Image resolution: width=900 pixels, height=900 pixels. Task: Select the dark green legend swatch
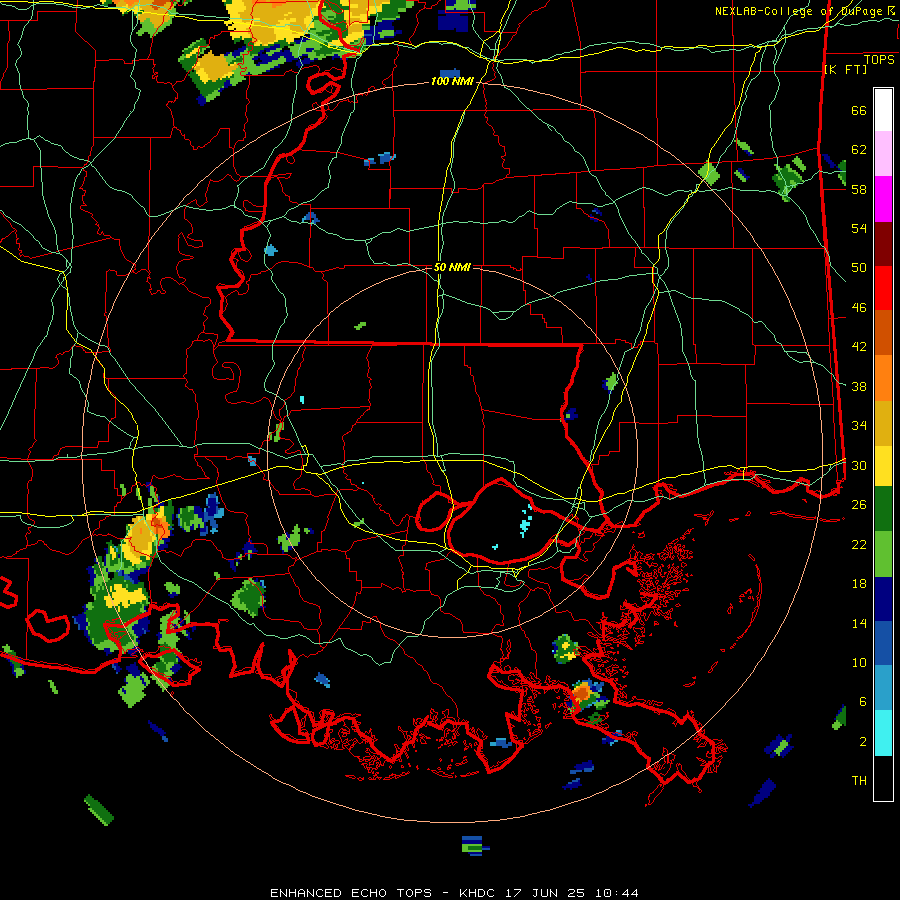(x=883, y=509)
